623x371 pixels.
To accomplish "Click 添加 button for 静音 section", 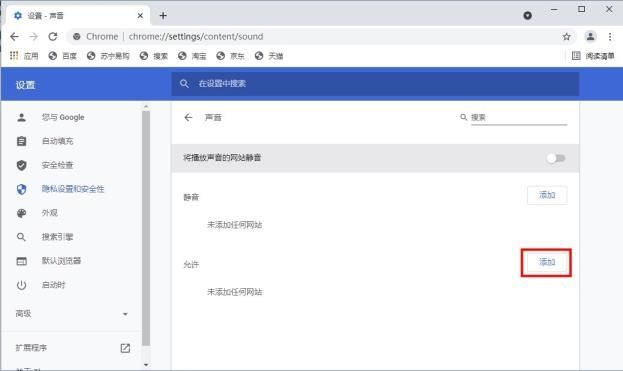I will 547,195.
